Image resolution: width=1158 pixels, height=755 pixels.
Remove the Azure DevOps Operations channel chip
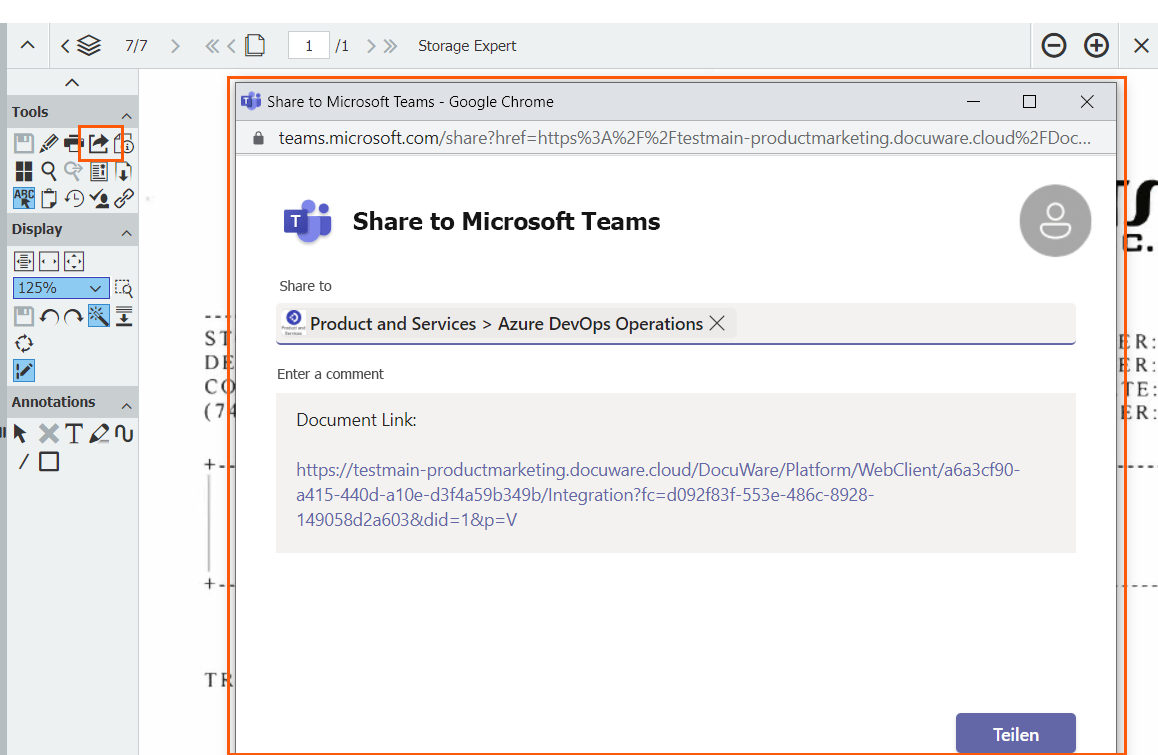717,323
